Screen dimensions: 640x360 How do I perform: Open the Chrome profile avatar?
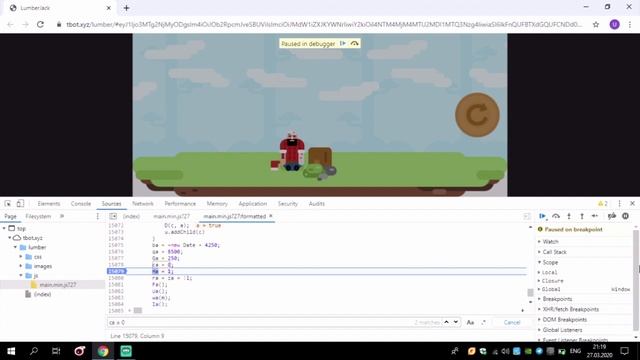[614, 24]
